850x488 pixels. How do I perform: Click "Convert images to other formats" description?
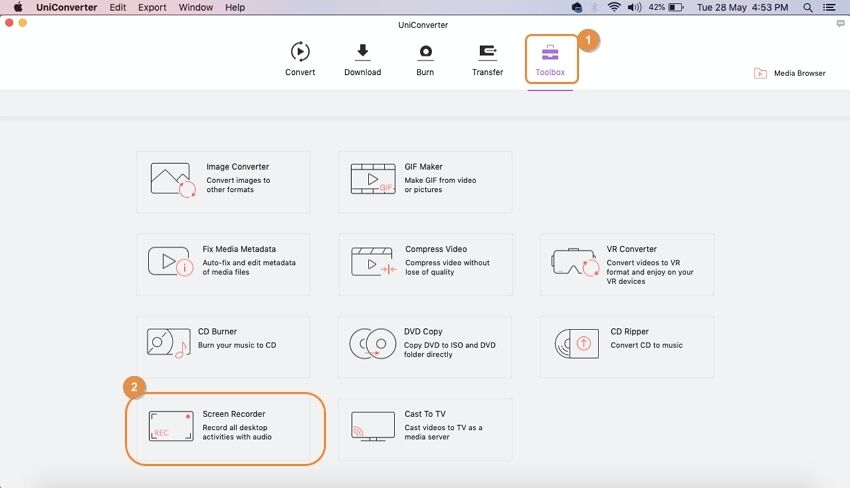coord(238,185)
